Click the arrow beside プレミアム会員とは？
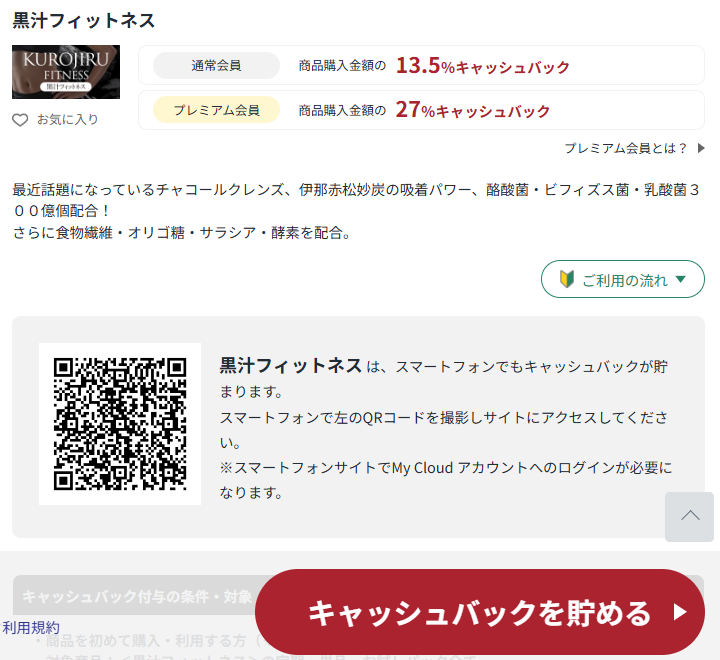The height and width of the screenshot is (660, 720). pos(701,148)
